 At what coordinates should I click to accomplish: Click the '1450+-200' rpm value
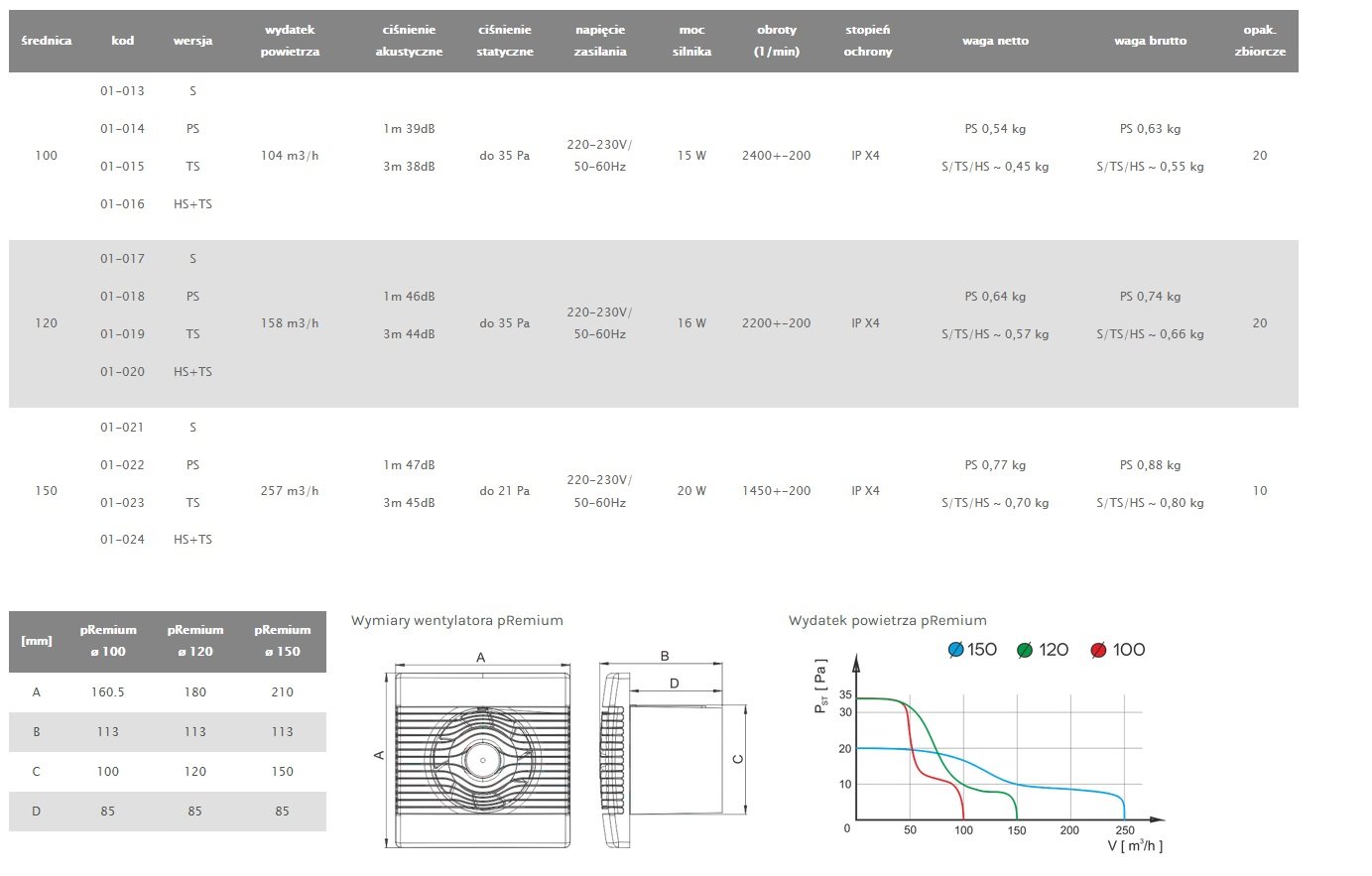coord(777,491)
